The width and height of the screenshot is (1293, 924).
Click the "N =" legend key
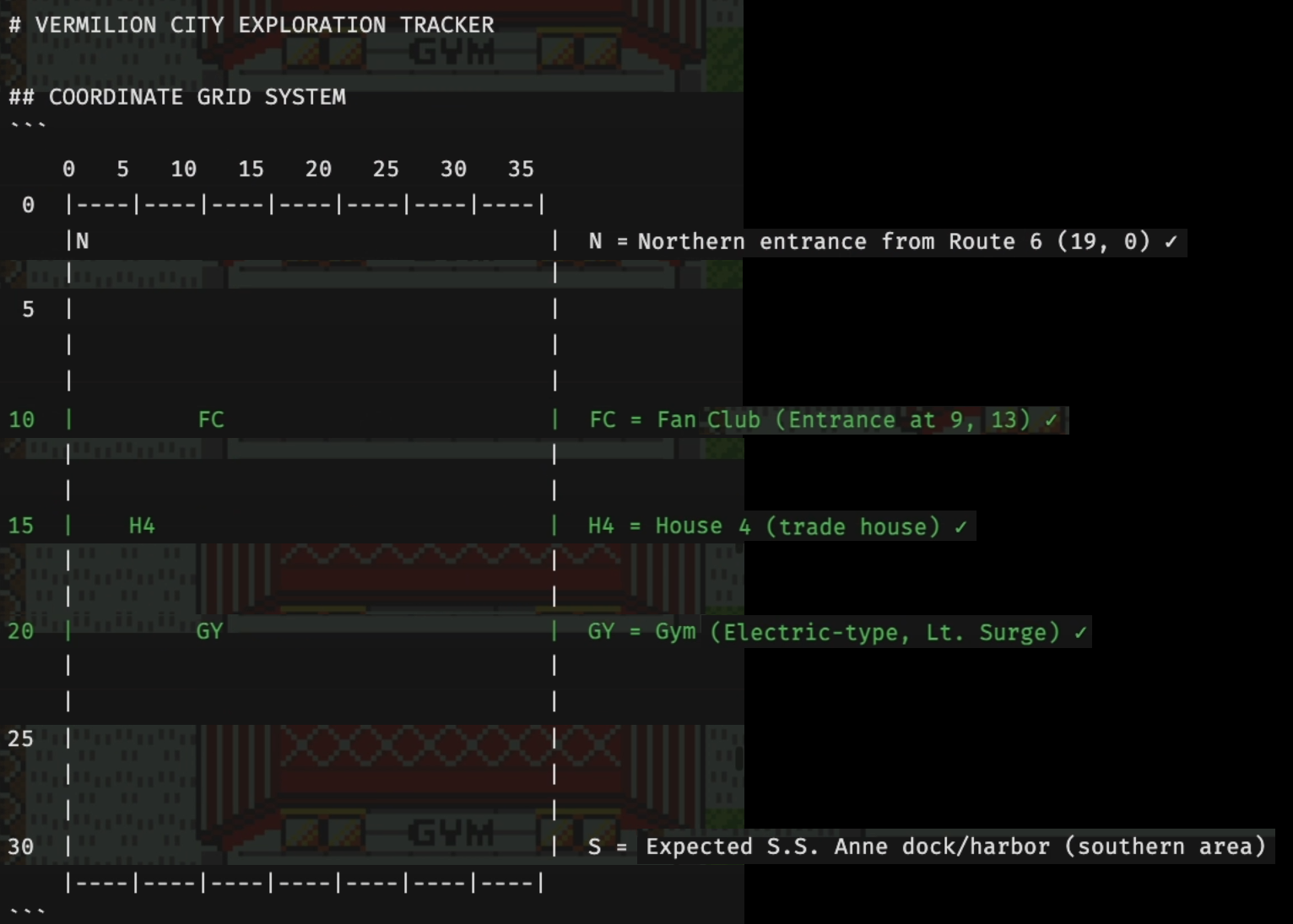point(609,241)
